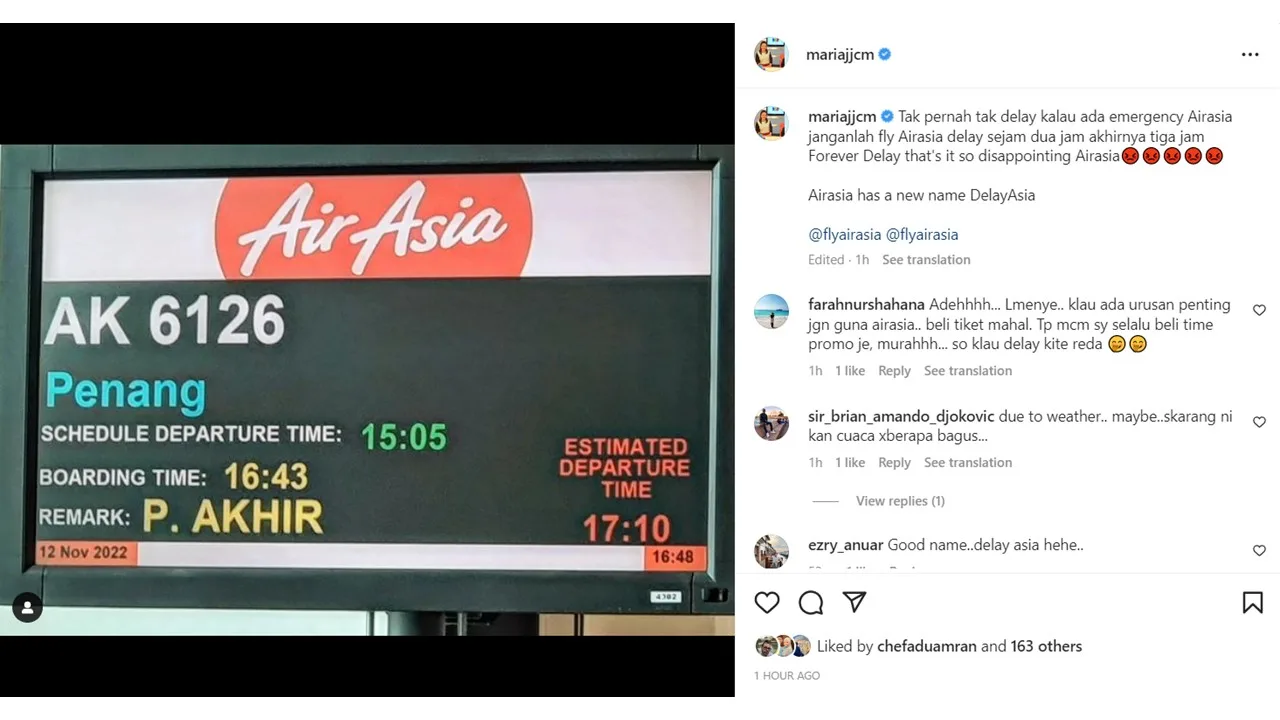The width and height of the screenshot is (1280, 720).
Task: Open chefaduamran profile from likes
Action: click(x=927, y=647)
